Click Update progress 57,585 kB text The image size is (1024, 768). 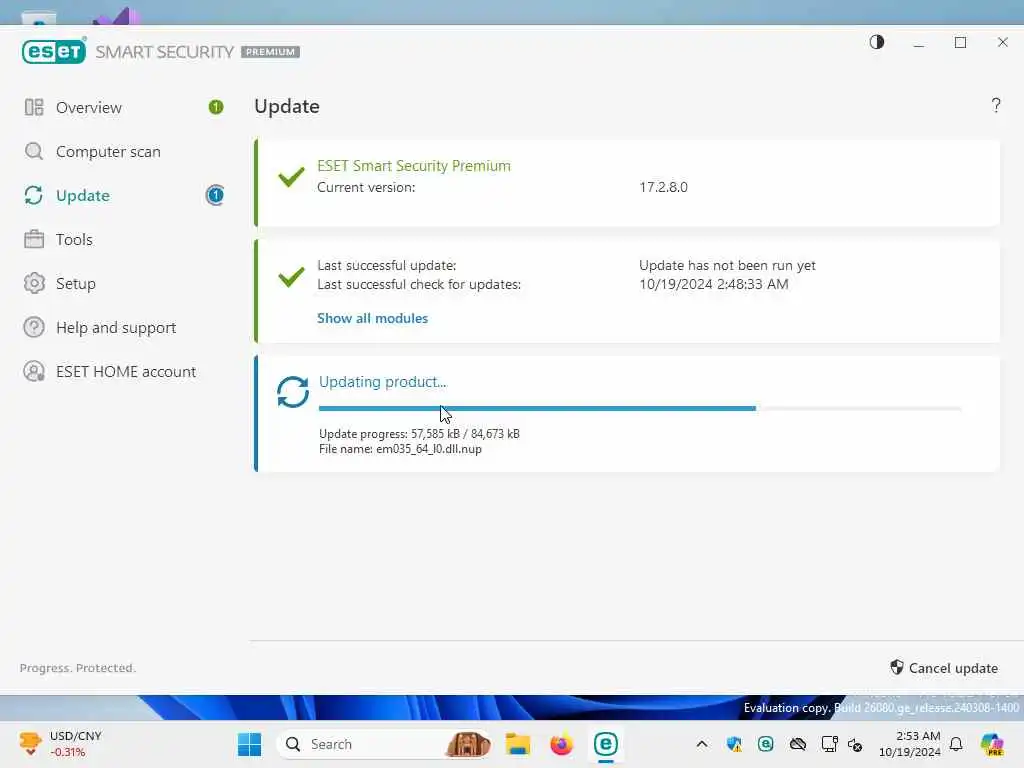419,434
